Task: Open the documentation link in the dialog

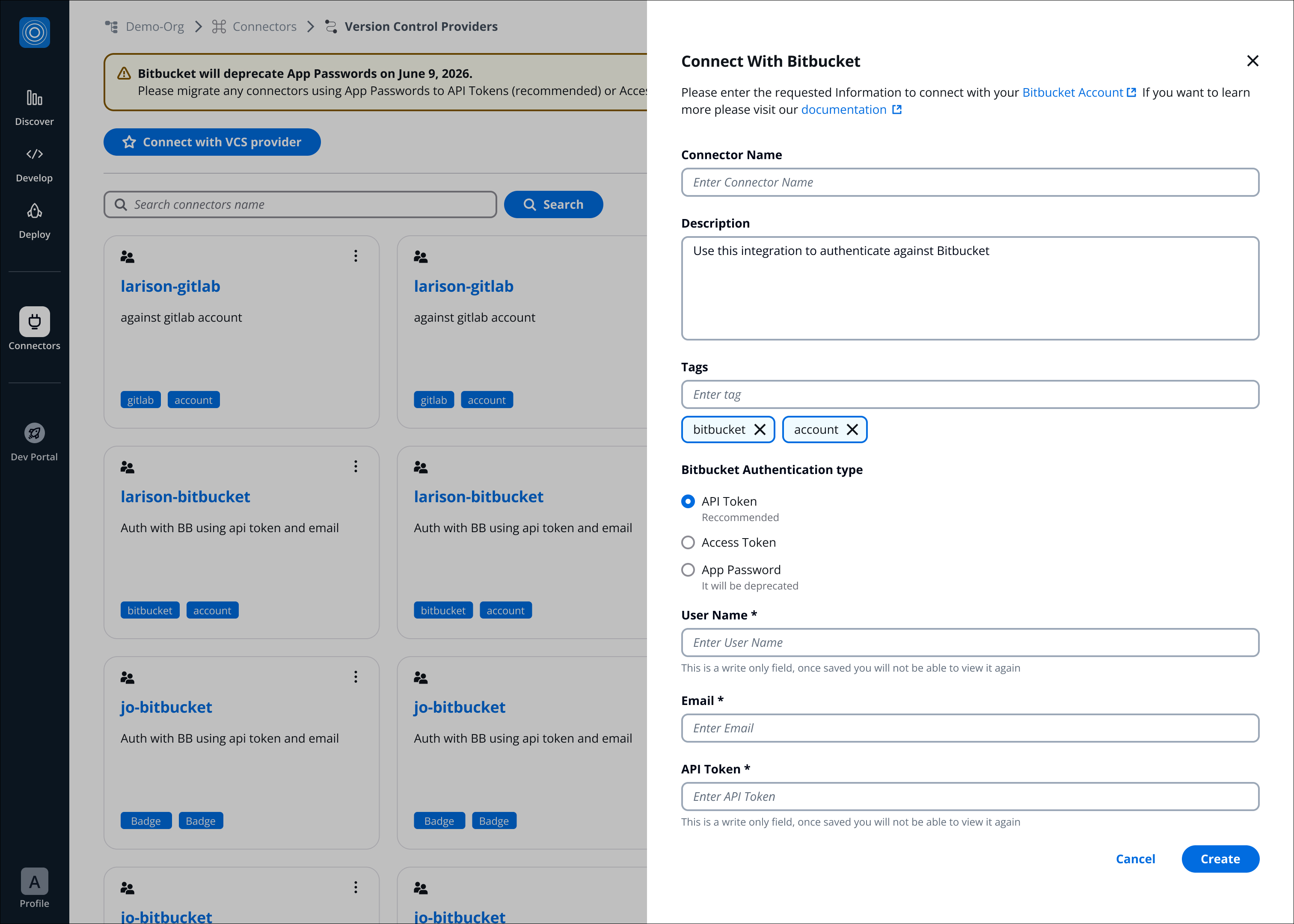Action: click(x=843, y=109)
